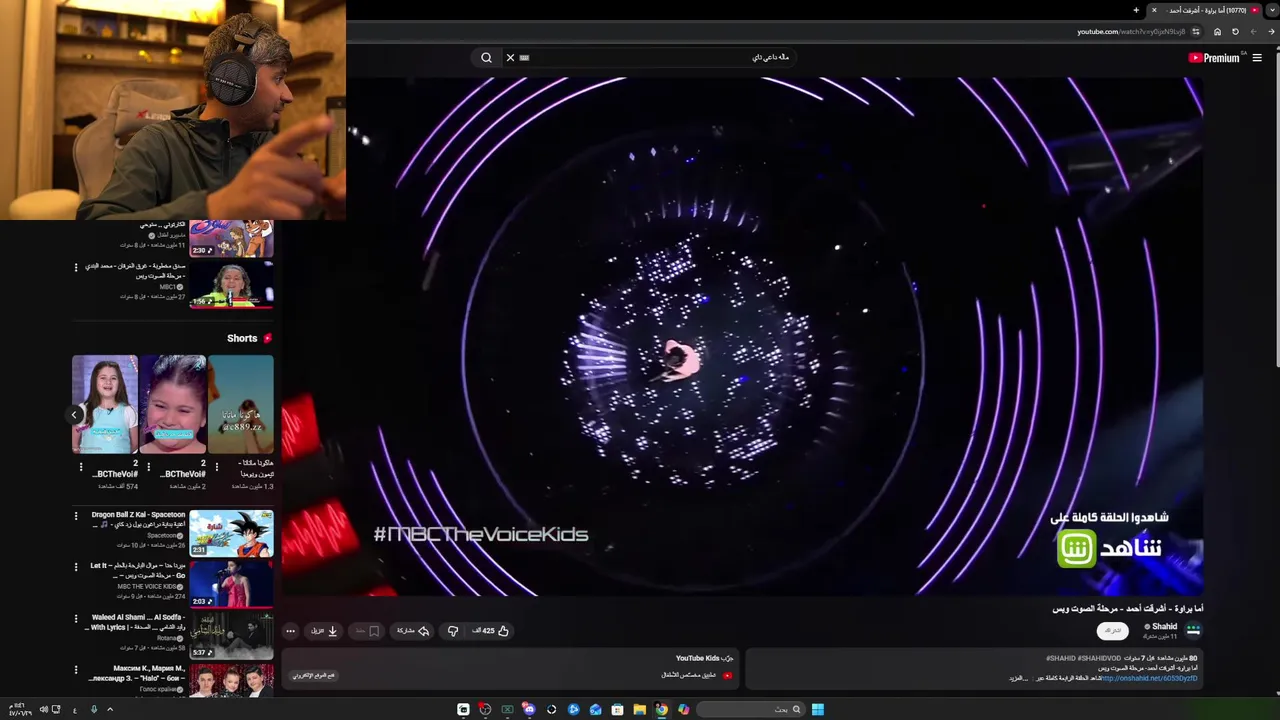Open Let It Go Voice Kids thumbnail
Screen dimensions: 1280x720
click(x=231, y=585)
